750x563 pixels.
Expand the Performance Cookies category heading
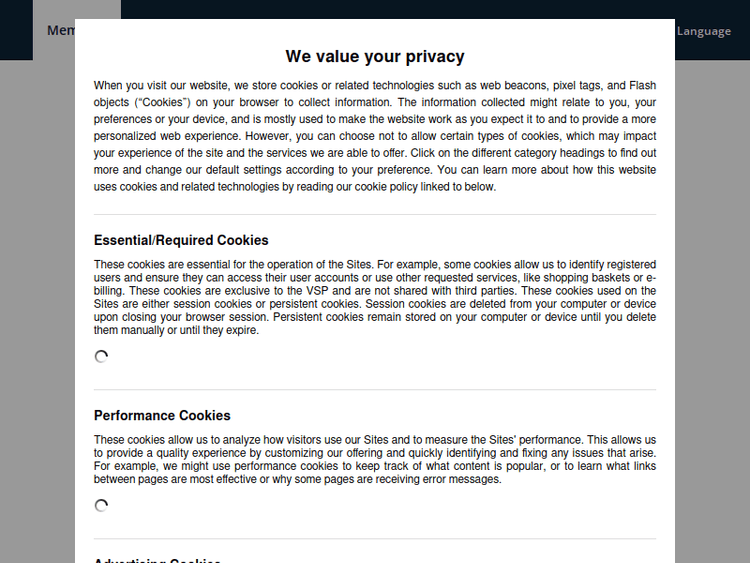(x=162, y=415)
